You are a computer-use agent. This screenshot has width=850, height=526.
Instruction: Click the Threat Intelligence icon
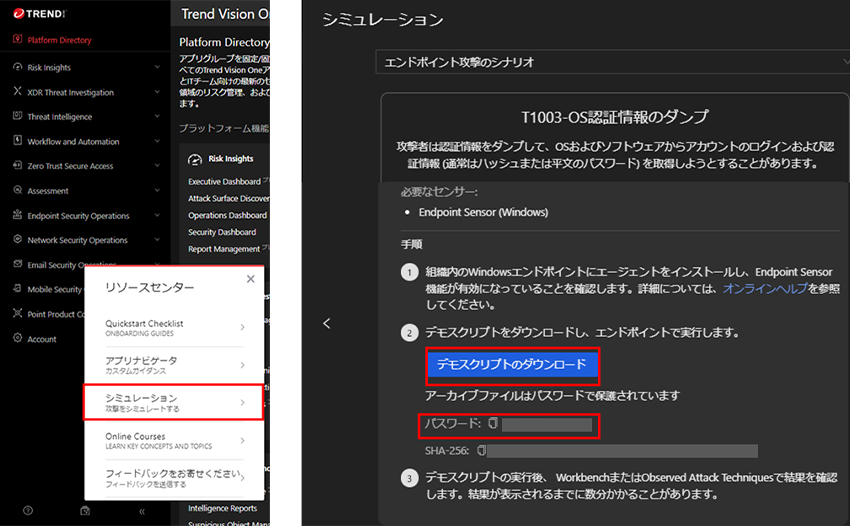17,116
